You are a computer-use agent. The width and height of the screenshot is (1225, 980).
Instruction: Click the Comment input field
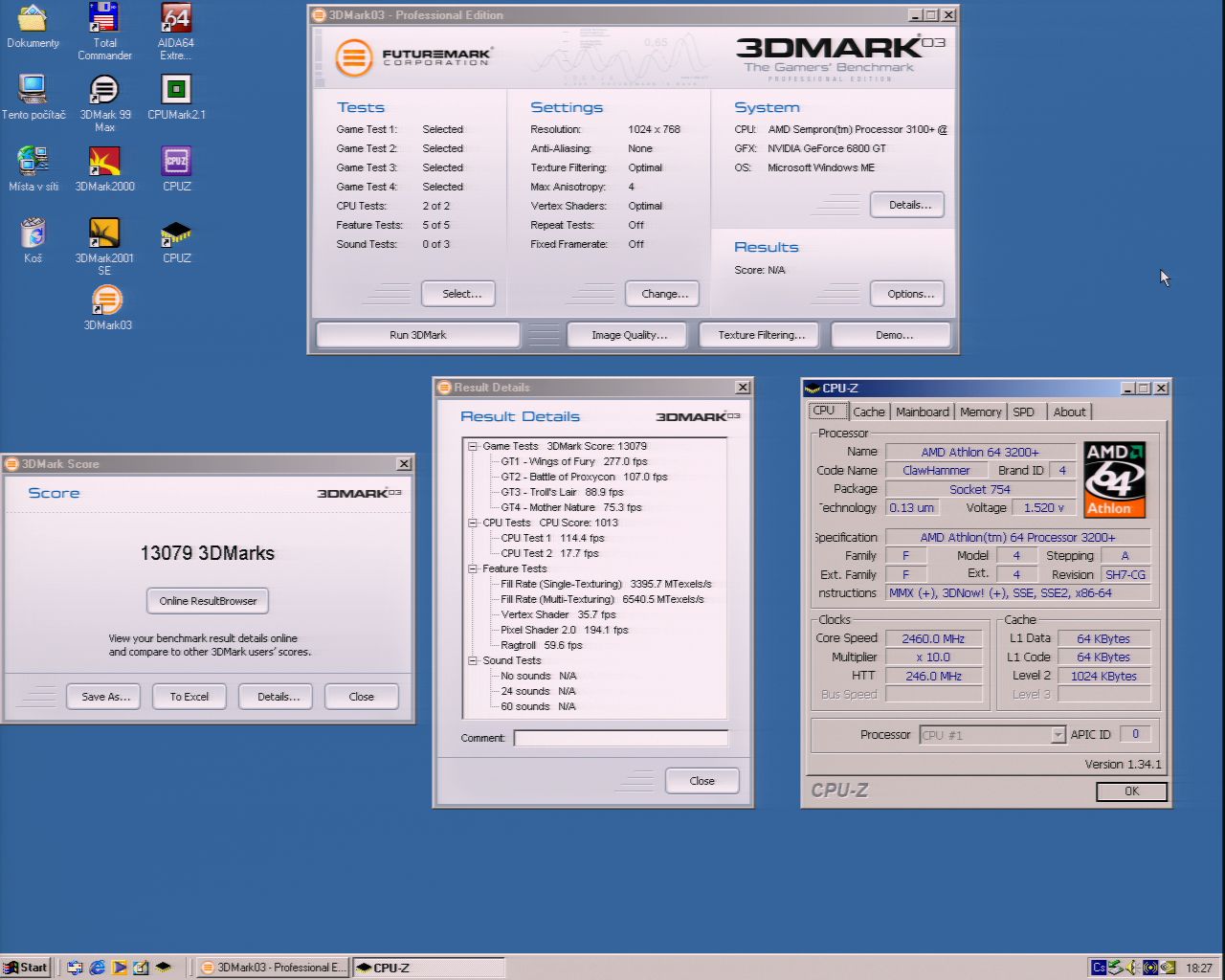(621, 738)
